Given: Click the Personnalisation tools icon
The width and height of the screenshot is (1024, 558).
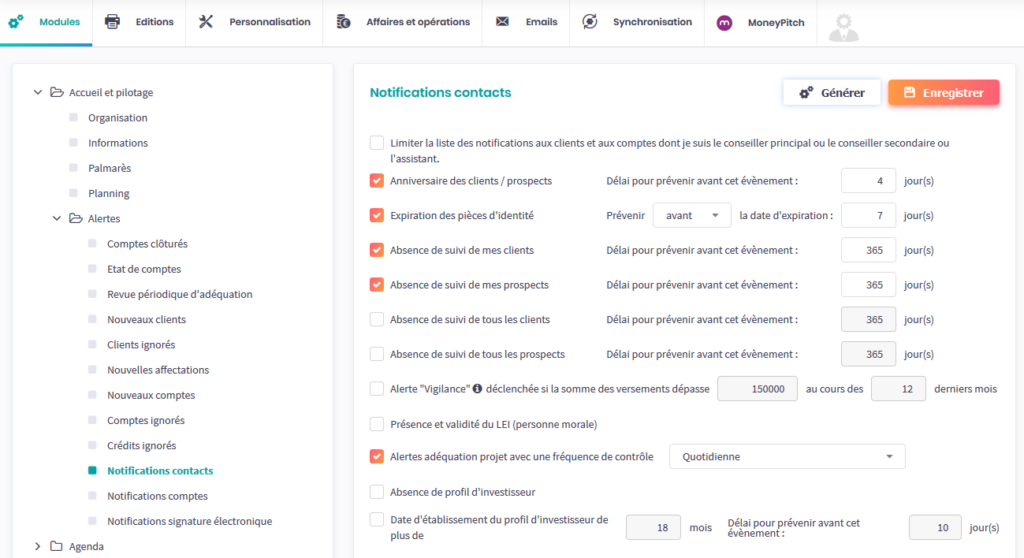Looking at the screenshot, I should [x=206, y=22].
